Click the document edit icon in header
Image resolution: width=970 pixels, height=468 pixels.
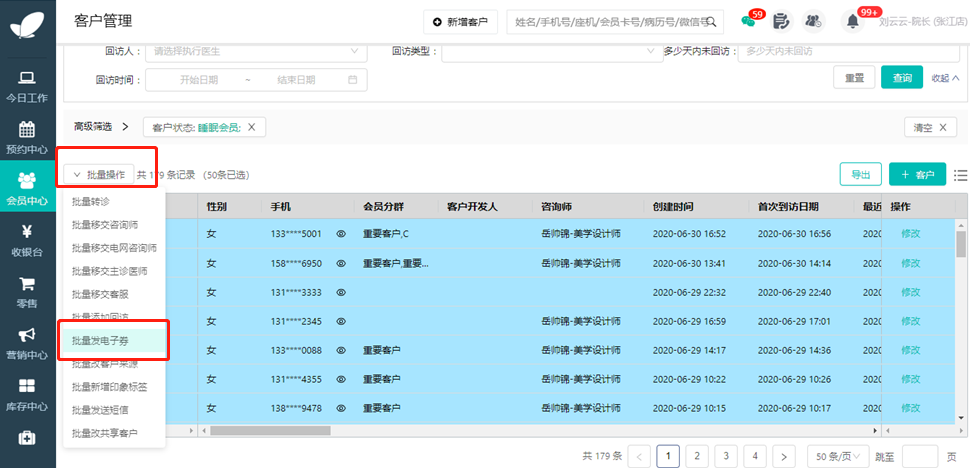pyautogui.click(x=782, y=22)
